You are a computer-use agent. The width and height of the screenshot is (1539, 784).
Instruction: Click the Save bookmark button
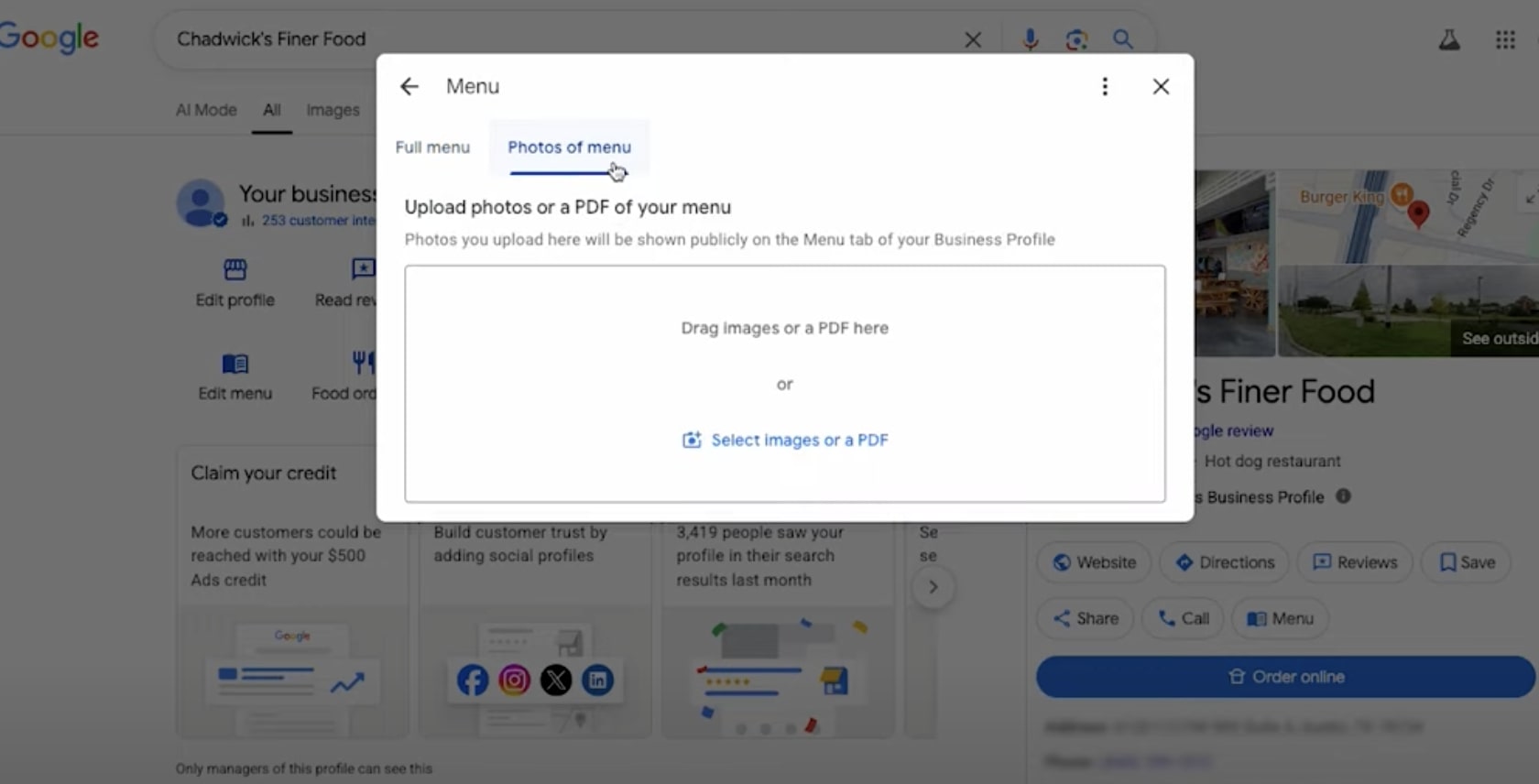click(1467, 562)
